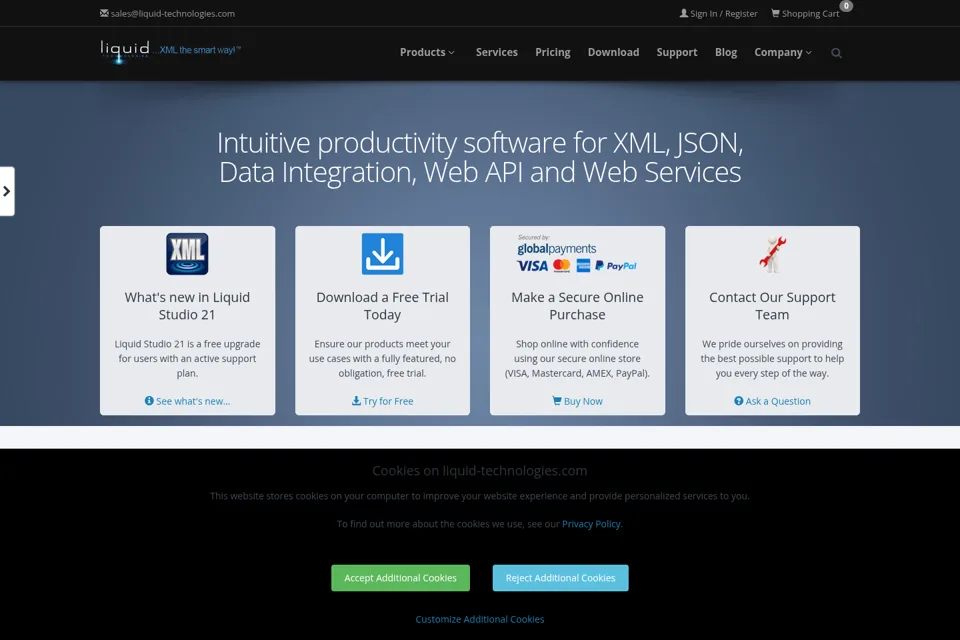The image size is (960, 640).
Task: Click the Try for Free link
Action: coord(383,401)
